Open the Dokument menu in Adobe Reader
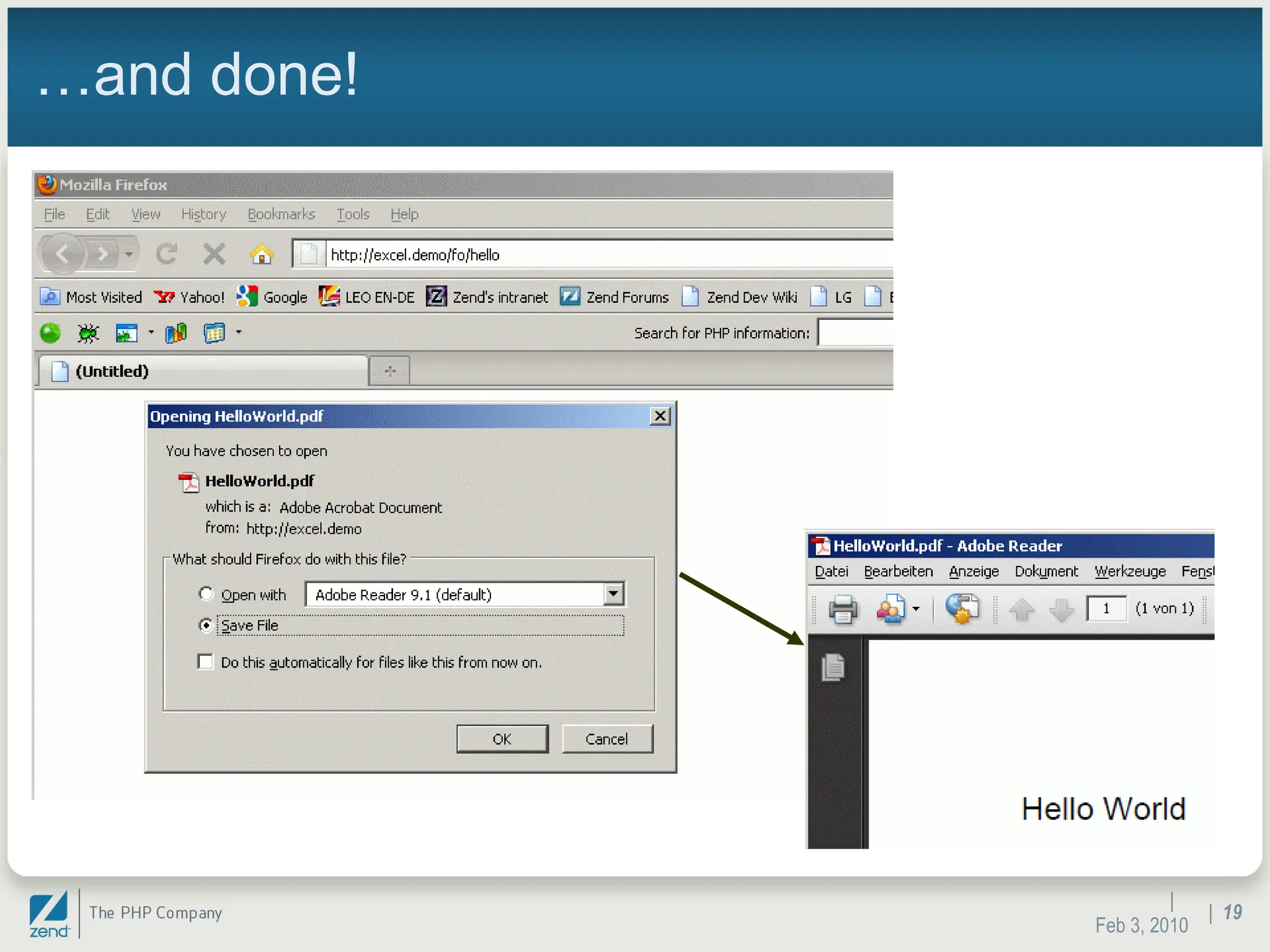 click(1047, 571)
